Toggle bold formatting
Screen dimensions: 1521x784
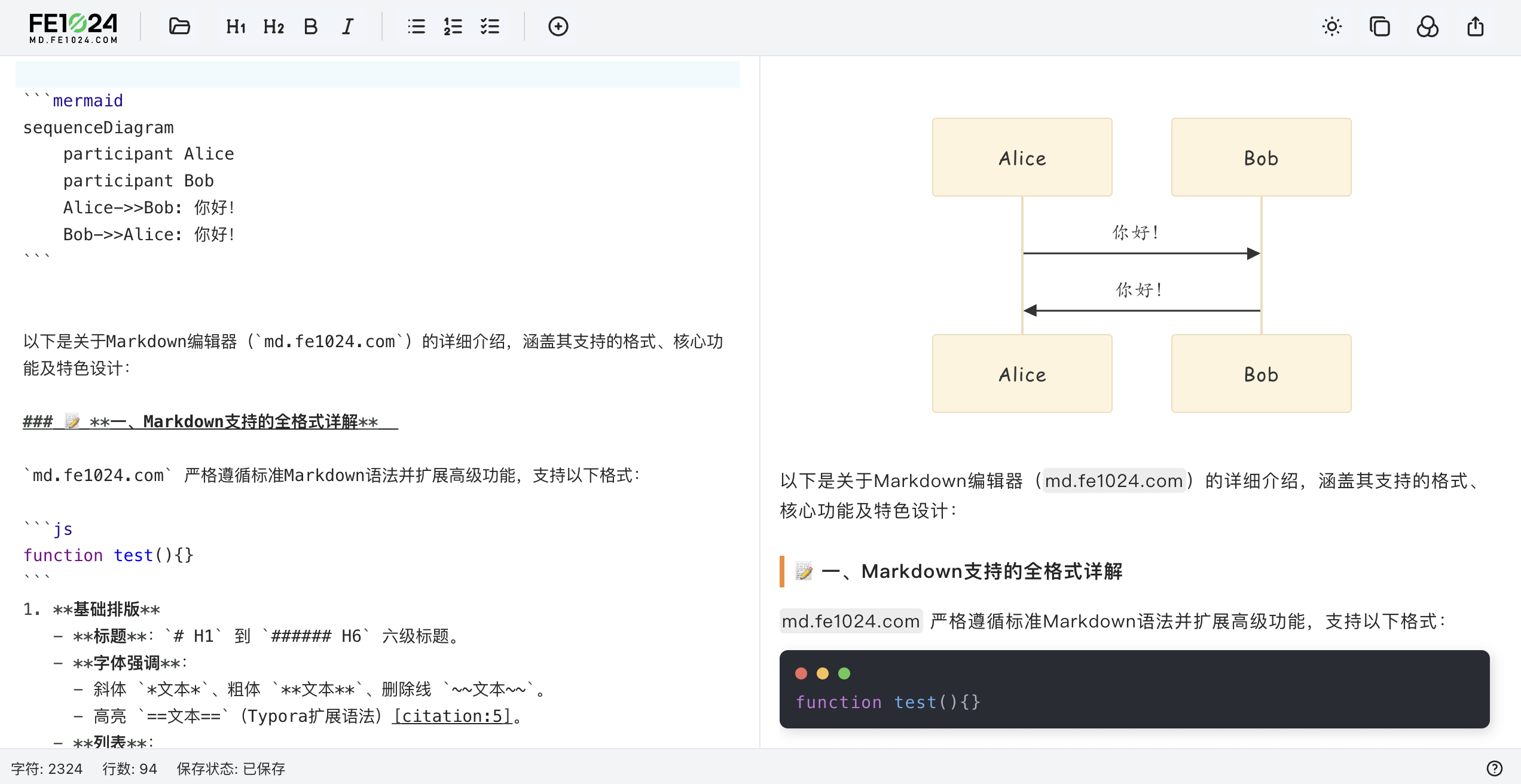310,26
